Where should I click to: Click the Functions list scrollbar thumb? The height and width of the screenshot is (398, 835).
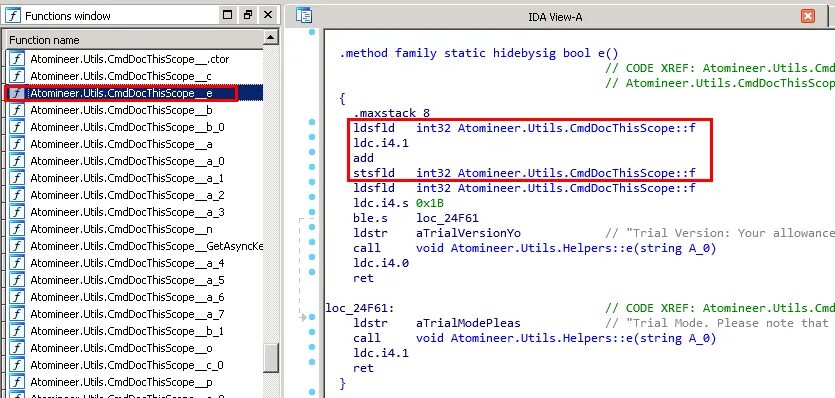click(x=271, y=358)
